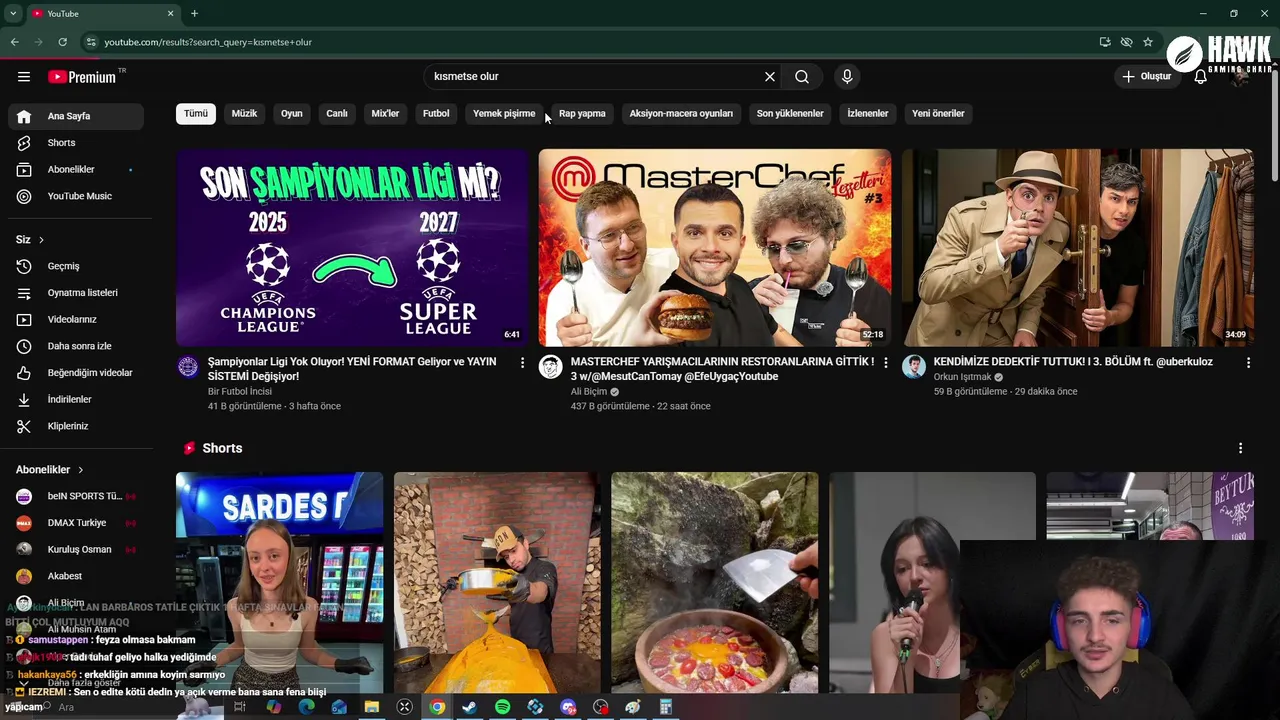
Task: Select the Canlı filter chip
Action: click(x=337, y=114)
